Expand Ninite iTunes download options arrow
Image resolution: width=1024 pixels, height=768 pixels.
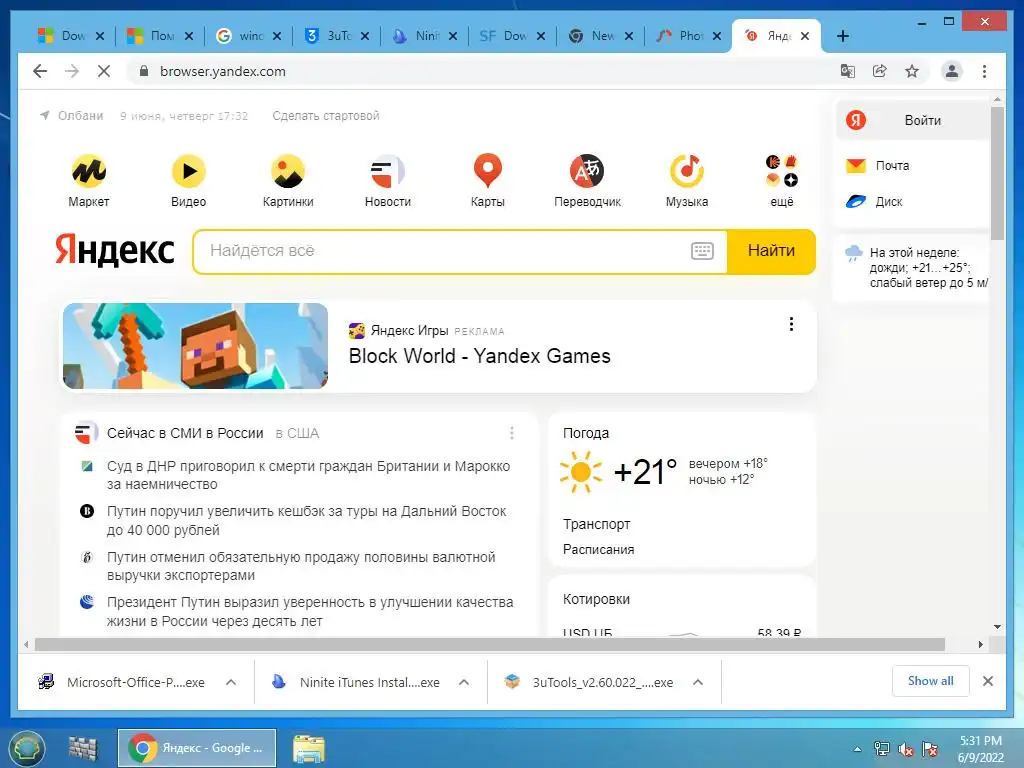(x=464, y=682)
